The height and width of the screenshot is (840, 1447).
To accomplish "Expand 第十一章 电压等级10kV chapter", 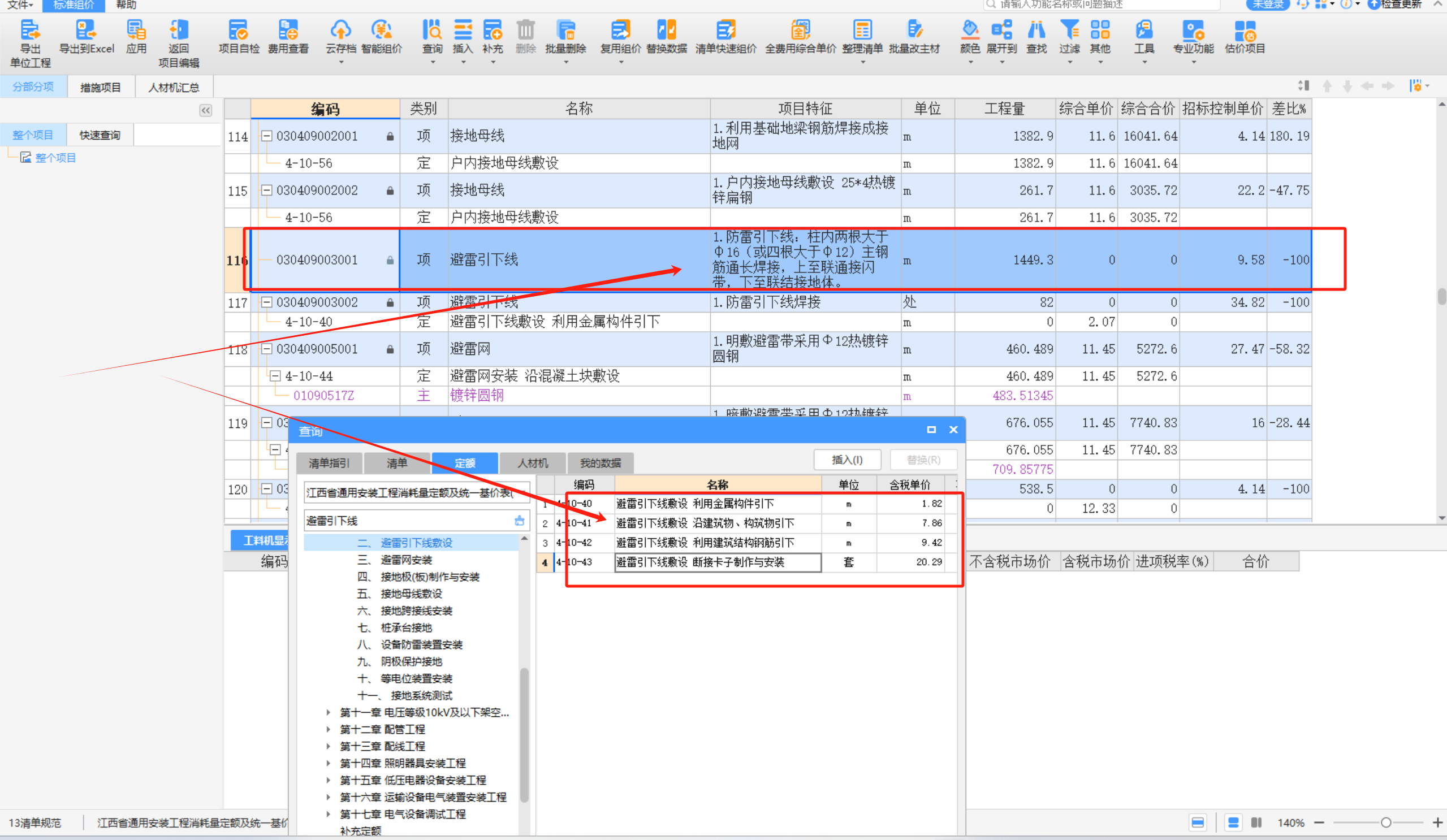I will 328,713.
